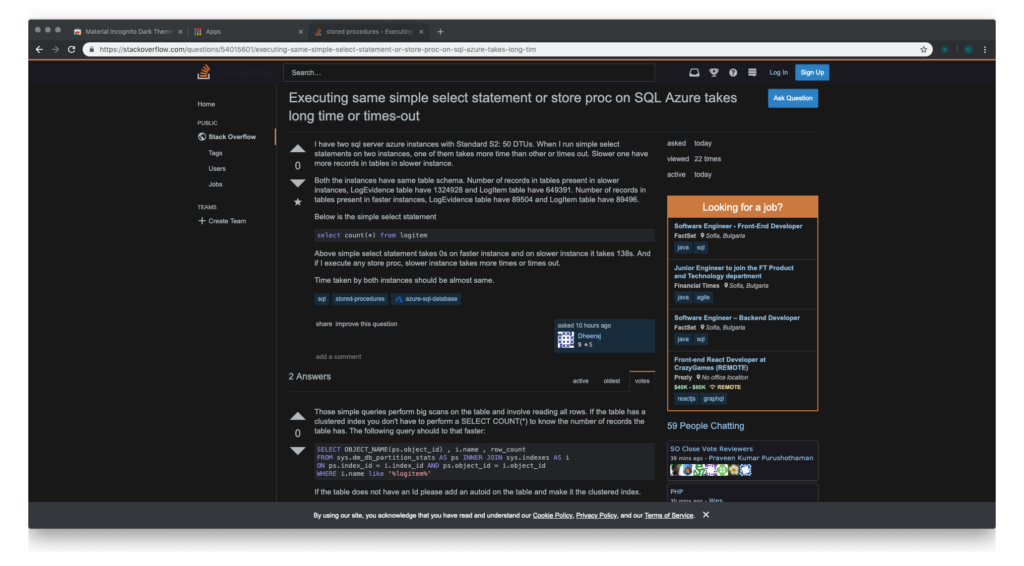The width and height of the screenshot is (1024, 566).
Task: Open the help question-mark icon
Action: tap(733, 72)
